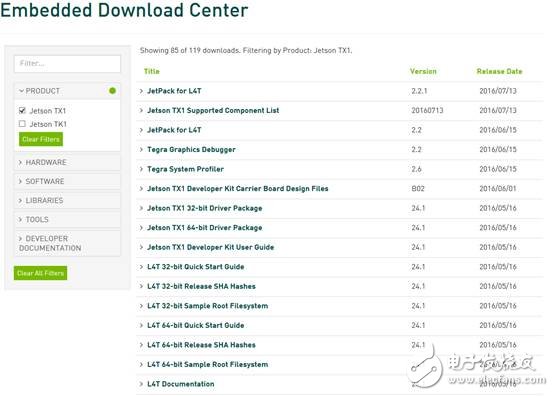
Task: Expand the L4T 32-bit Quick Start Guide chevron
Action: click(x=141, y=267)
